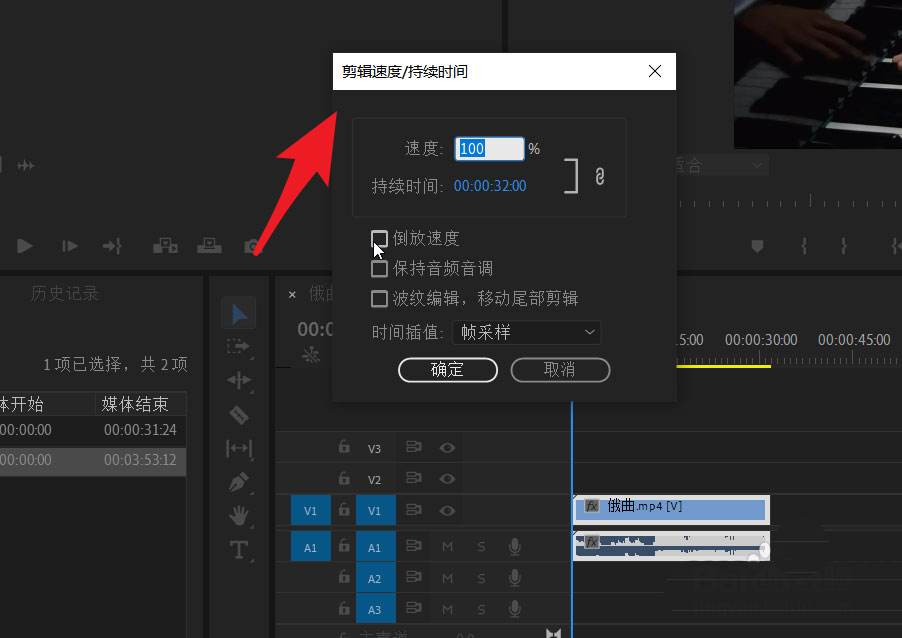
Task: Select the row ending 00:03:53:12
Action: tap(92, 460)
